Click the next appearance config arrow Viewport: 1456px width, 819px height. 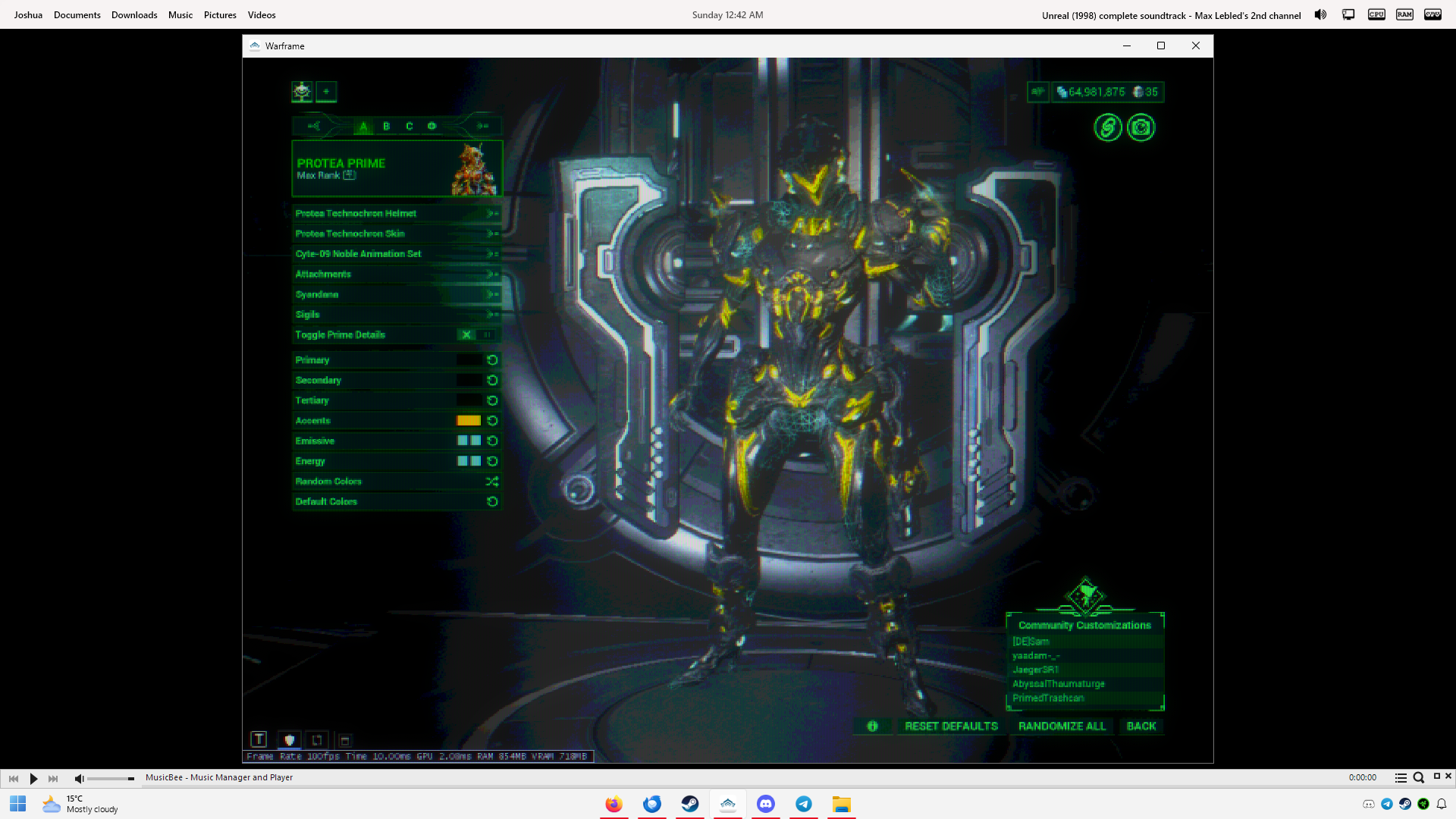pos(482,126)
